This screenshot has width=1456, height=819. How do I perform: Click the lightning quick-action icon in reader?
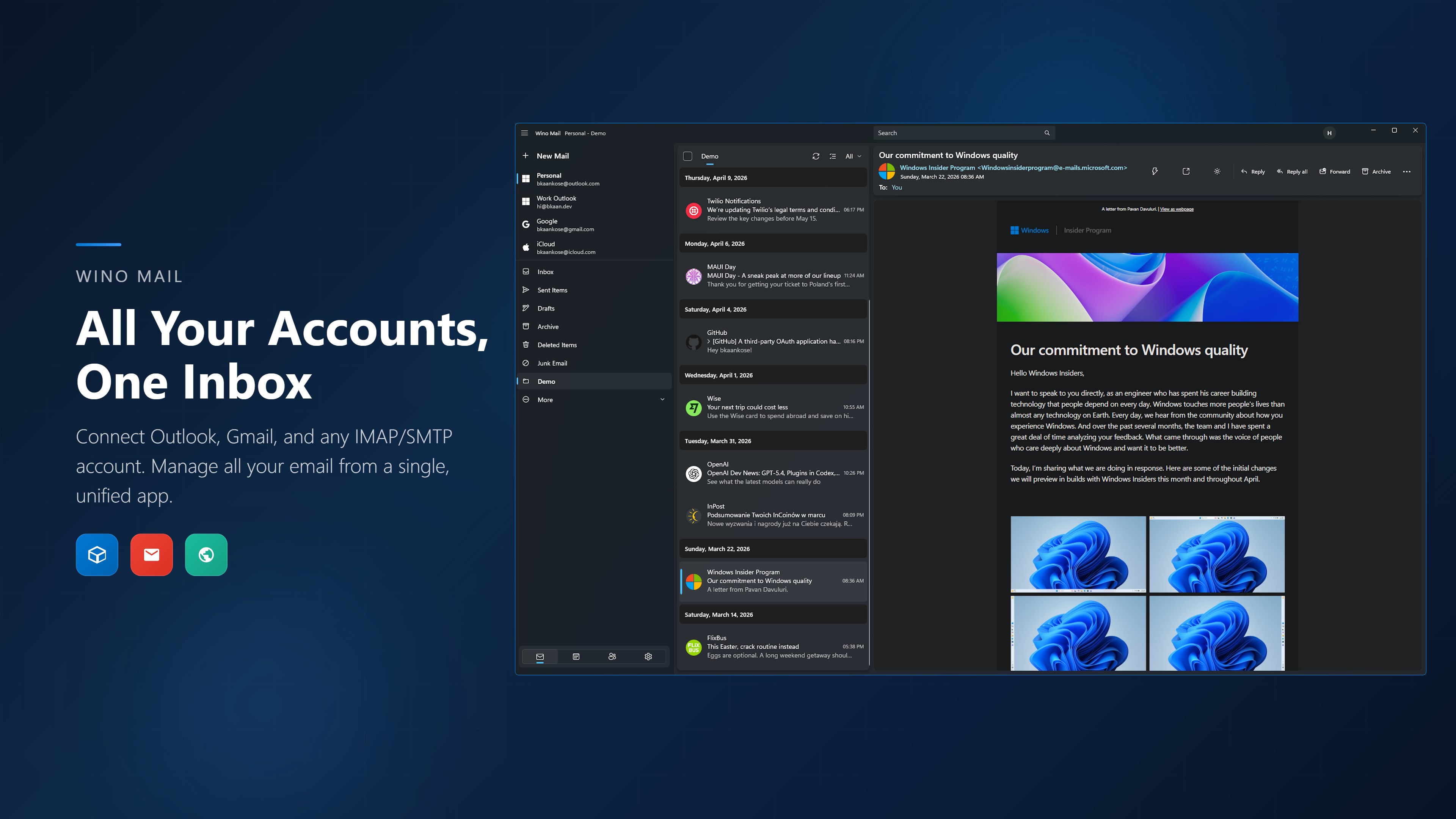pyautogui.click(x=1155, y=172)
